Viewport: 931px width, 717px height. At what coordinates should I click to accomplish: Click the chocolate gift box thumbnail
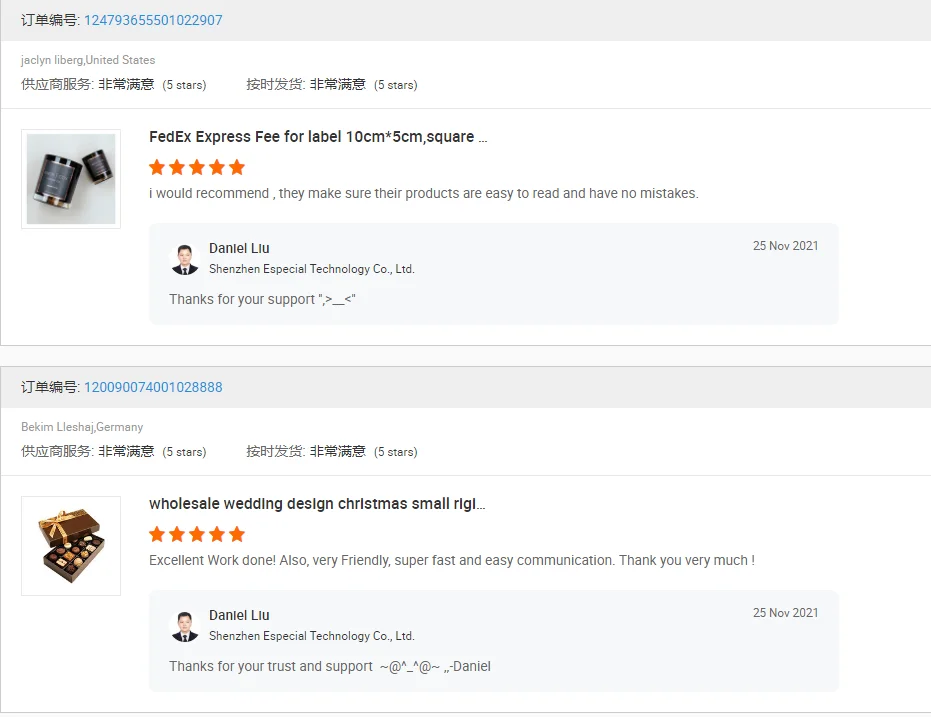point(71,546)
